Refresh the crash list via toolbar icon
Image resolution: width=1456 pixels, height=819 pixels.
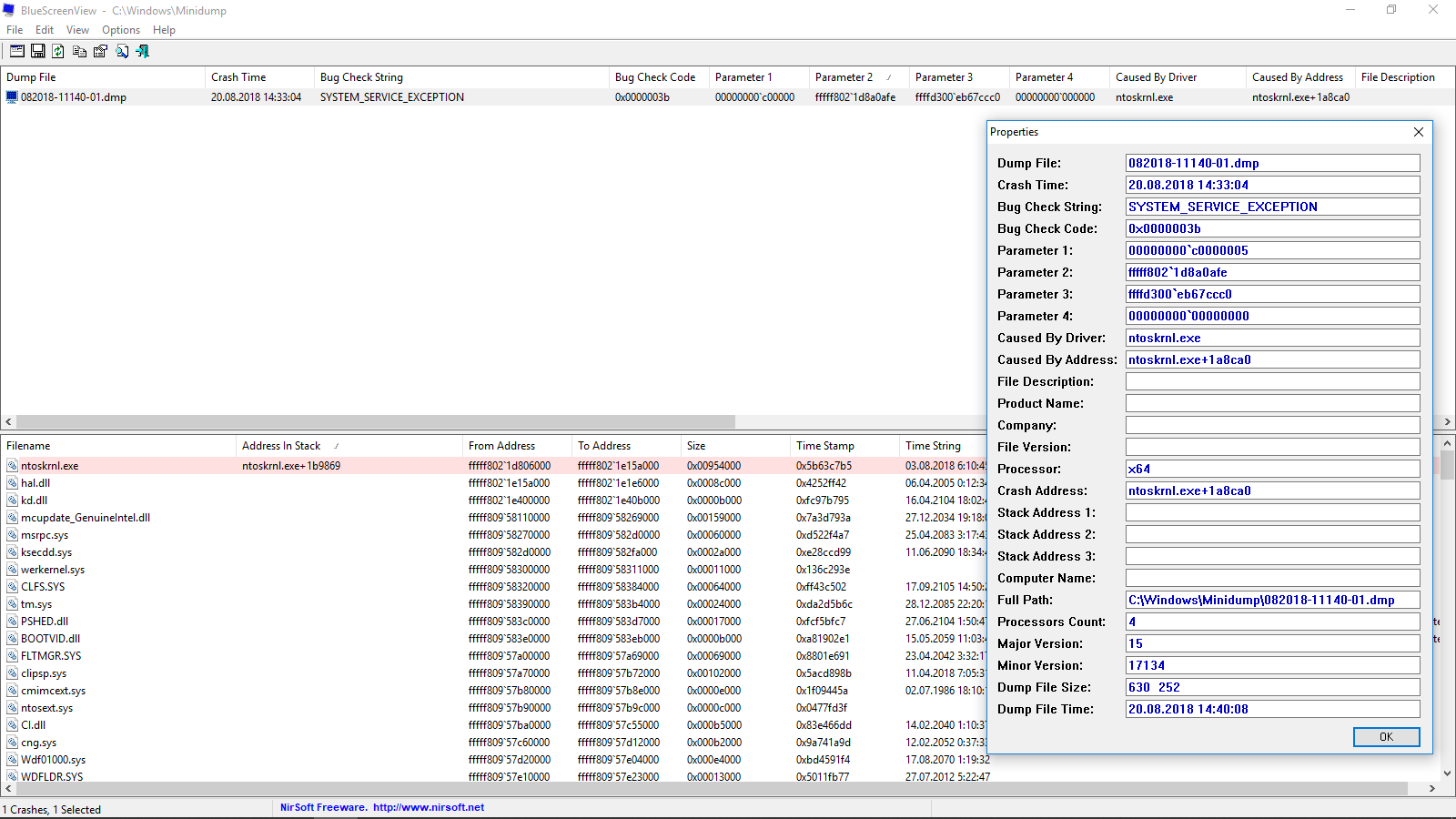58,52
